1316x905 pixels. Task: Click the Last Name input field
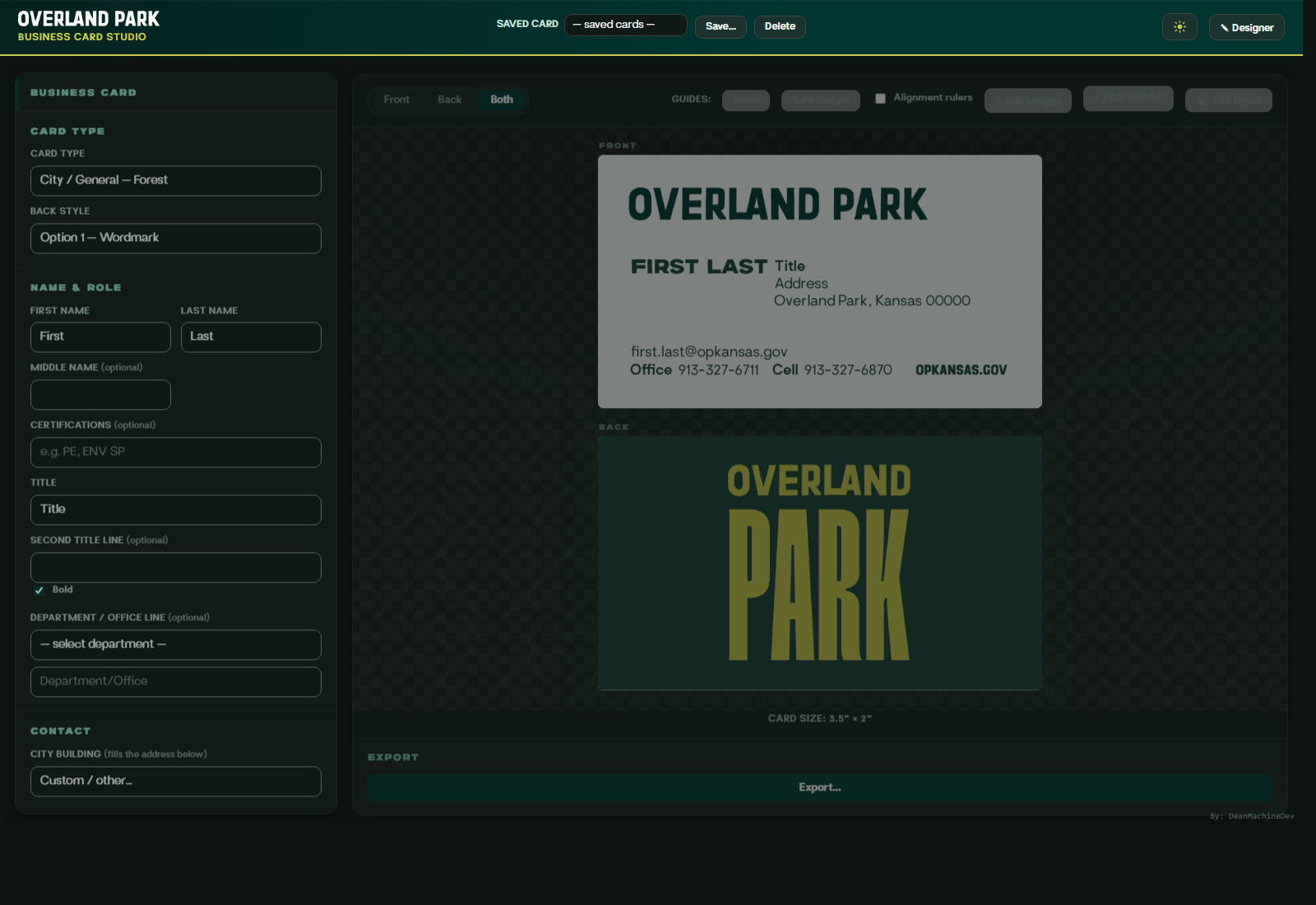pos(251,337)
